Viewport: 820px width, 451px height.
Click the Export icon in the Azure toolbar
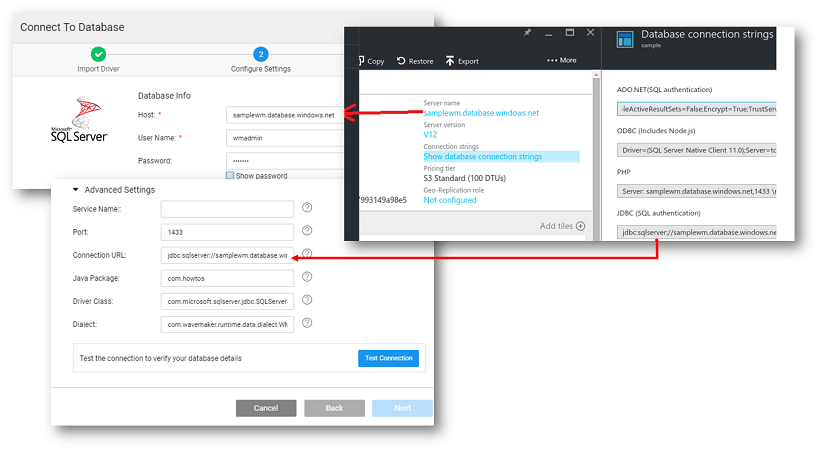pos(451,61)
